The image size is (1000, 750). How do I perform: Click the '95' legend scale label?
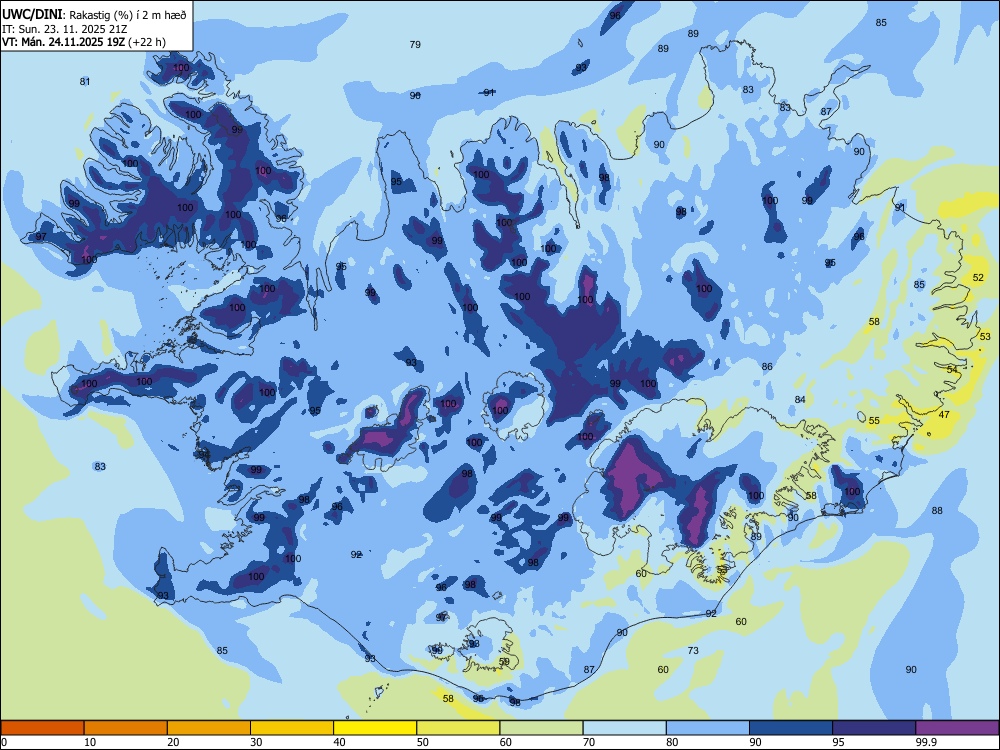click(839, 742)
